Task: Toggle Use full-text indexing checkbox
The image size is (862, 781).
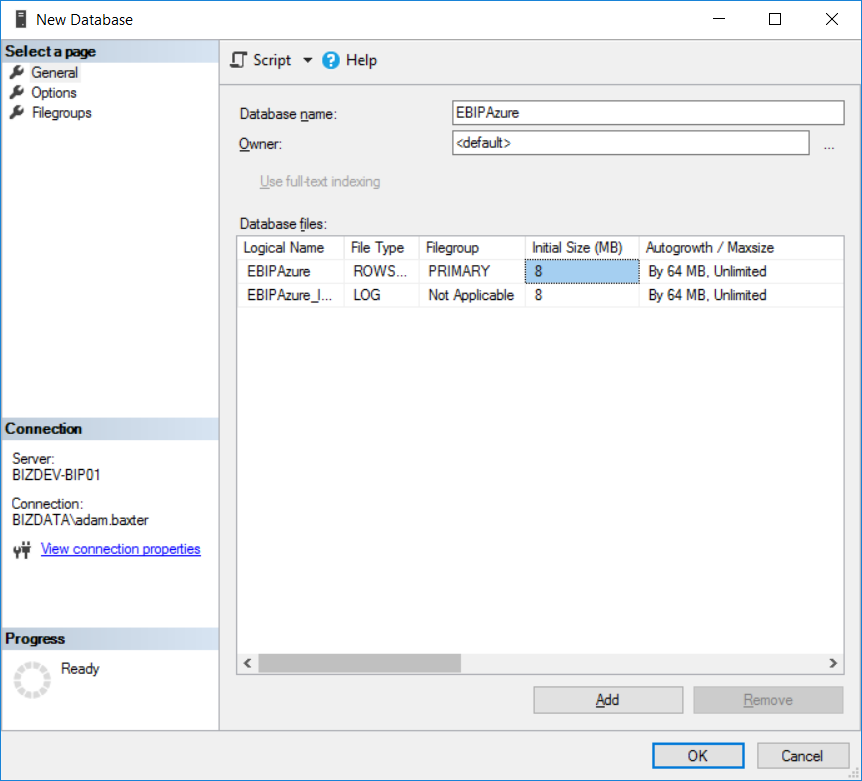Action: click(x=319, y=181)
